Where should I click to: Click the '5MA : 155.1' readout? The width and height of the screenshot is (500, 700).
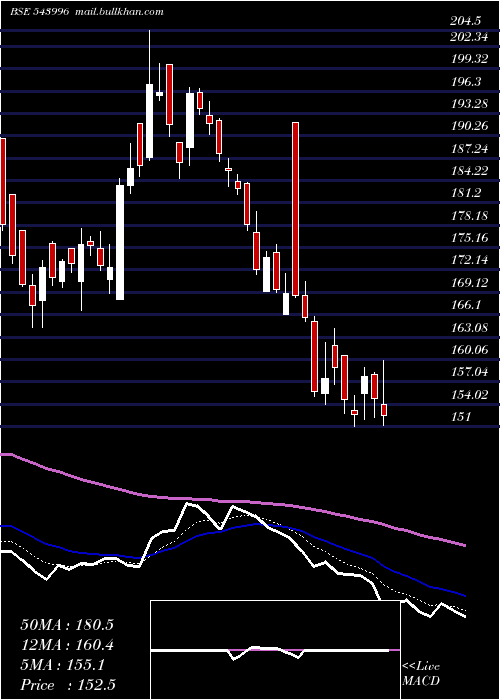click(x=62, y=665)
